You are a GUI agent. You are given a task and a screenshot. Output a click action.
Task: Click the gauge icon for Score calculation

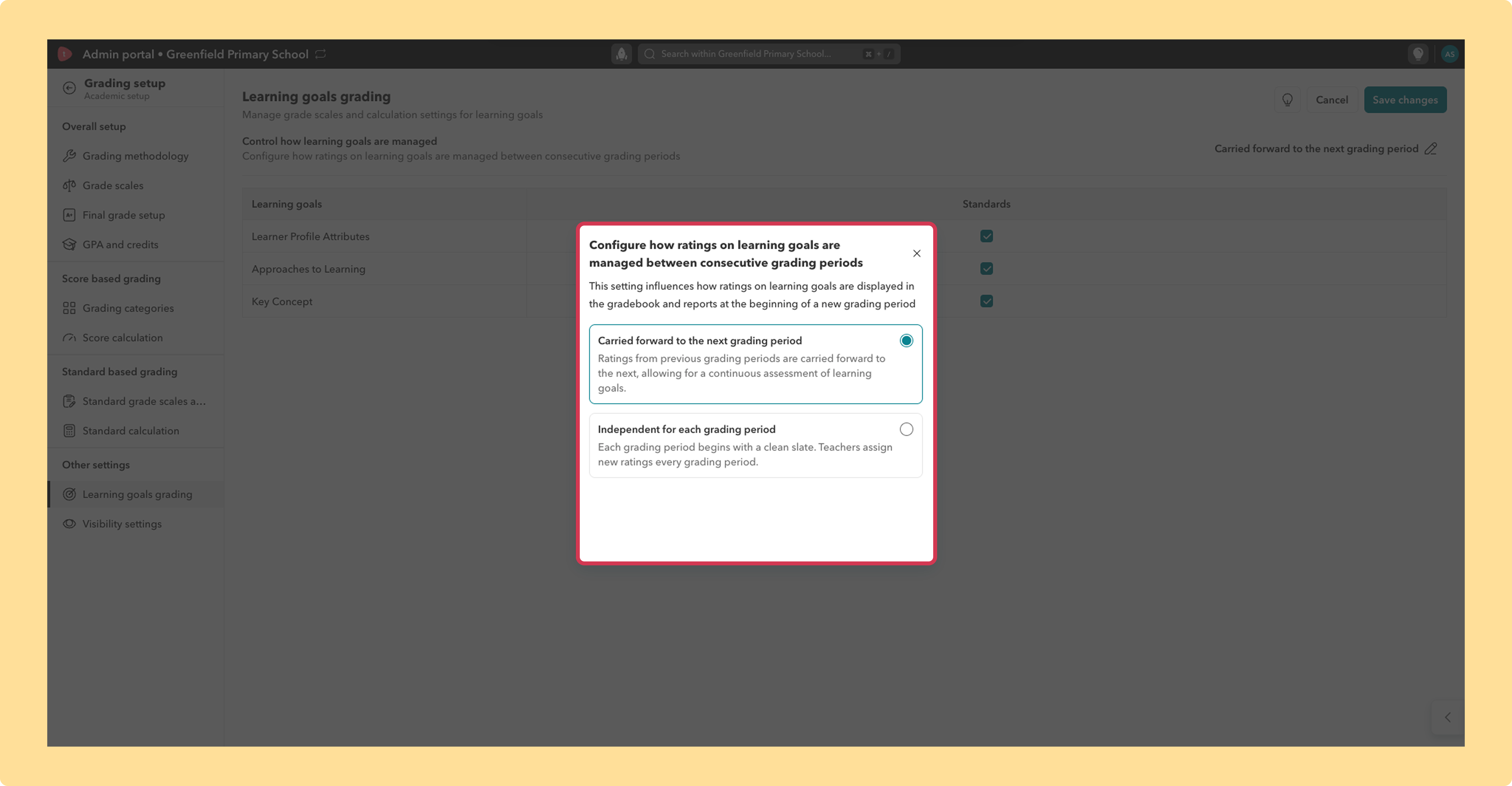point(69,338)
